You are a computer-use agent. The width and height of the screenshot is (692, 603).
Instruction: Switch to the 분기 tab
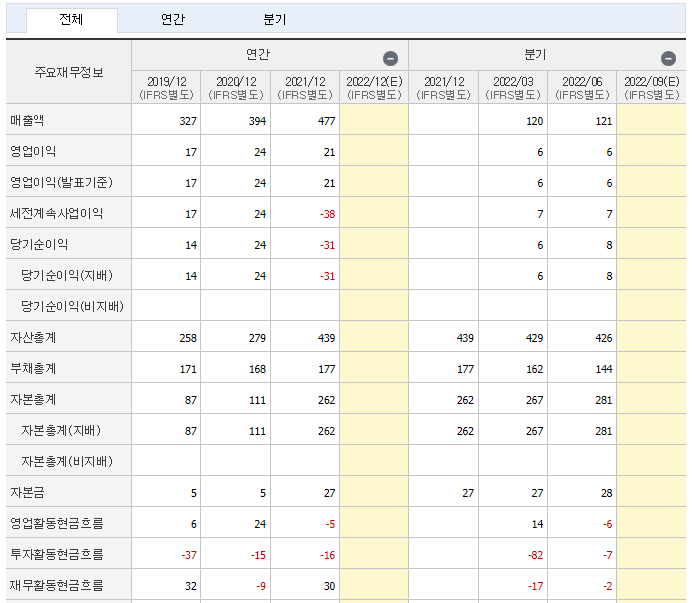coord(275,19)
